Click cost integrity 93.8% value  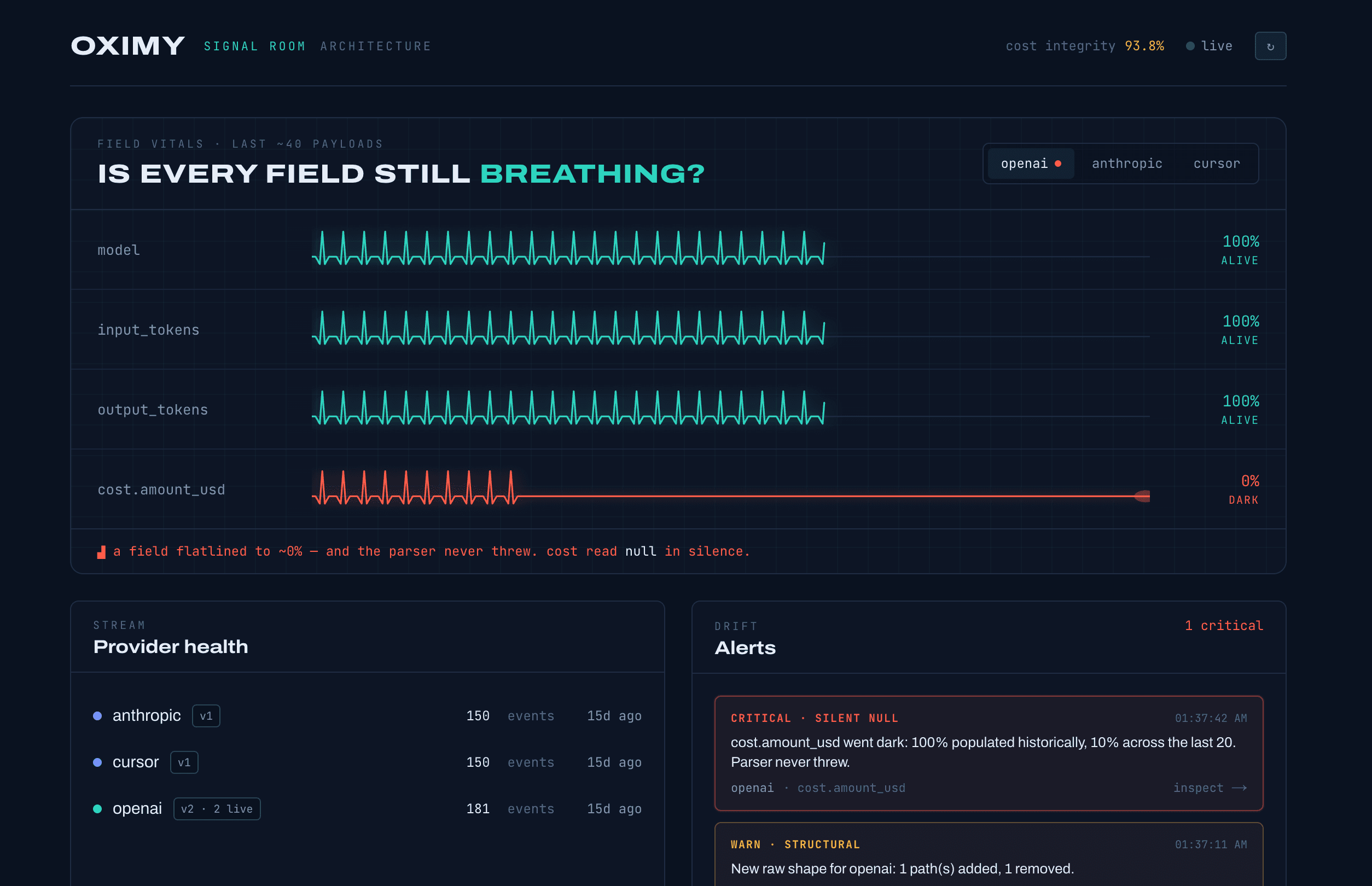1144,46
